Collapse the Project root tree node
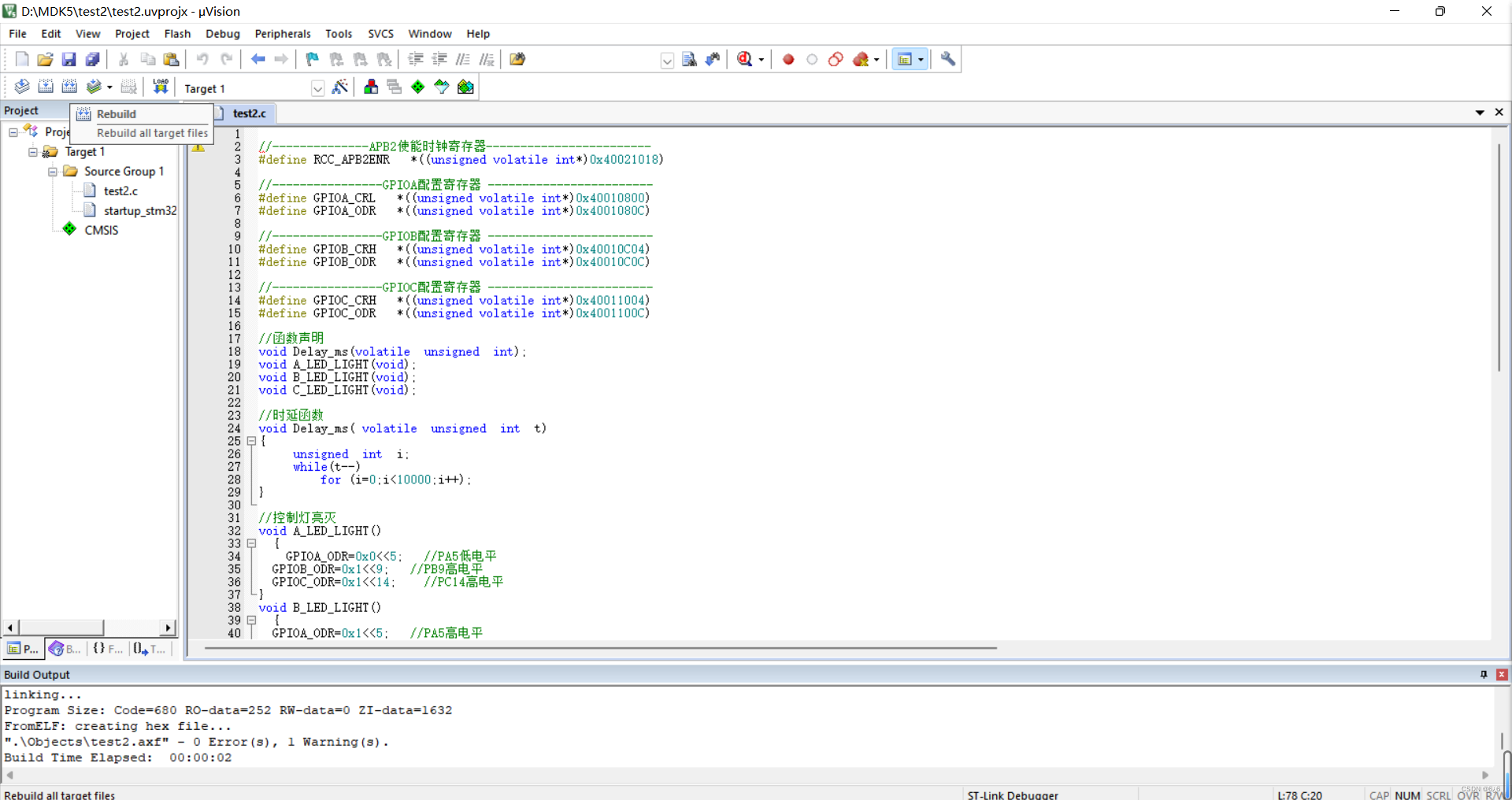Image resolution: width=1512 pixels, height=800 pixels. point(13,132)
